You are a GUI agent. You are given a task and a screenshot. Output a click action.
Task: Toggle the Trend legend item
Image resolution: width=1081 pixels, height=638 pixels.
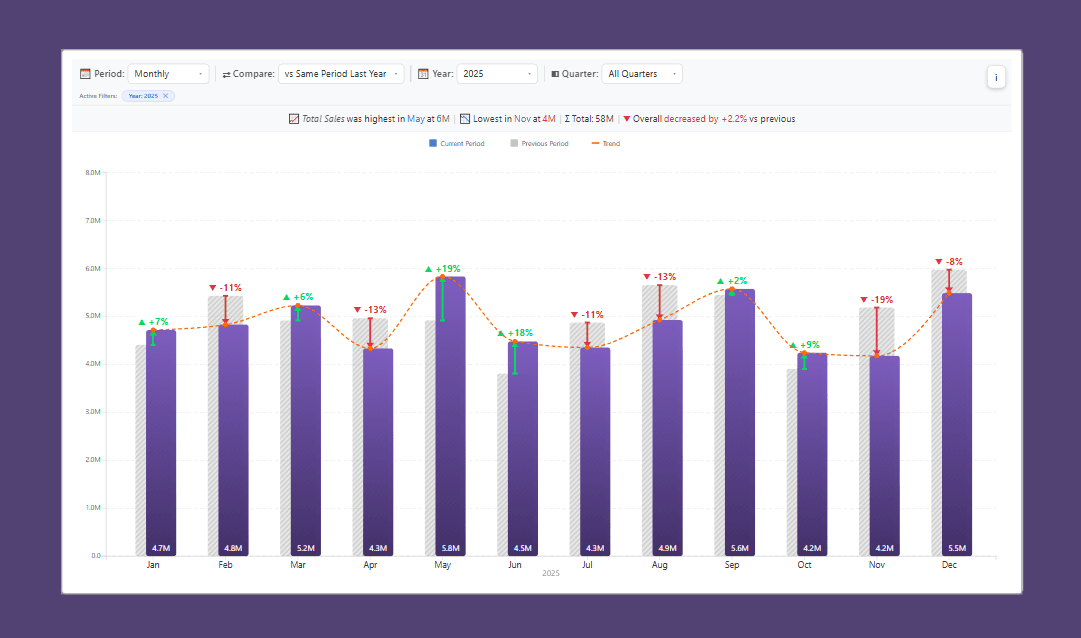click(606, 143)
